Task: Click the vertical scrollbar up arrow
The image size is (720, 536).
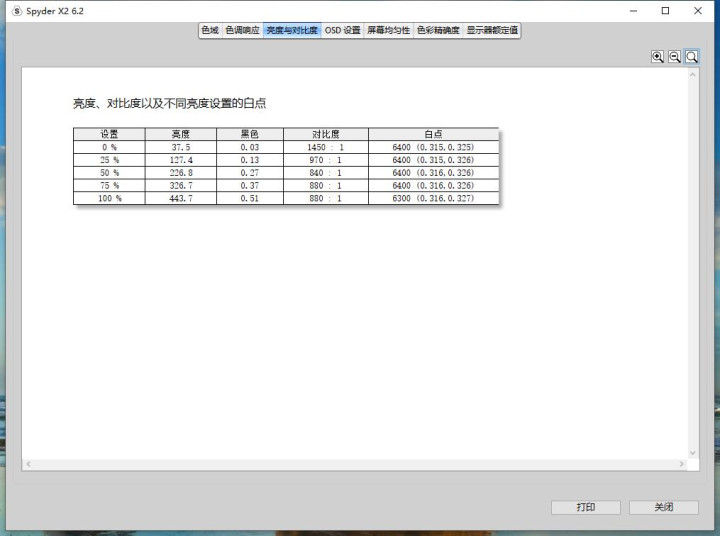Action: click(x=693, y=74)
